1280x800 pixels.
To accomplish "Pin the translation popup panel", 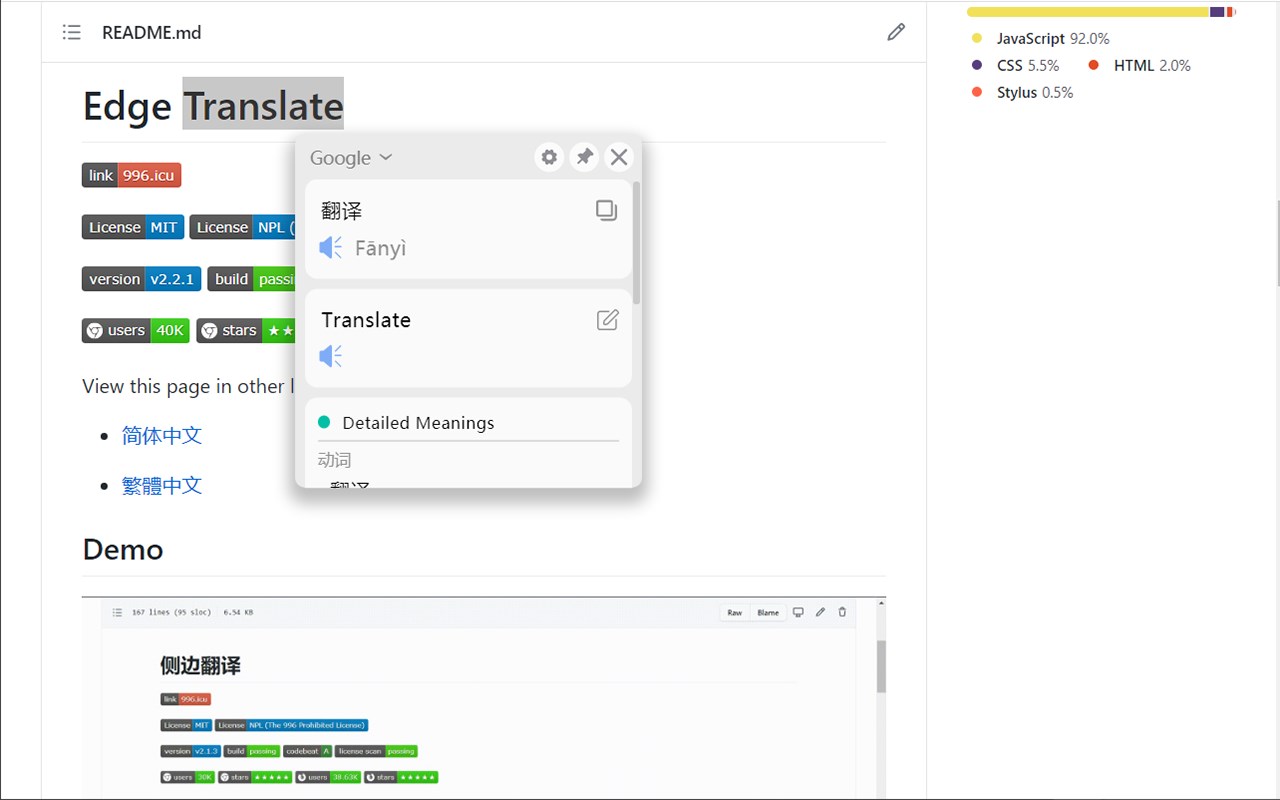I will click(584, 157).
